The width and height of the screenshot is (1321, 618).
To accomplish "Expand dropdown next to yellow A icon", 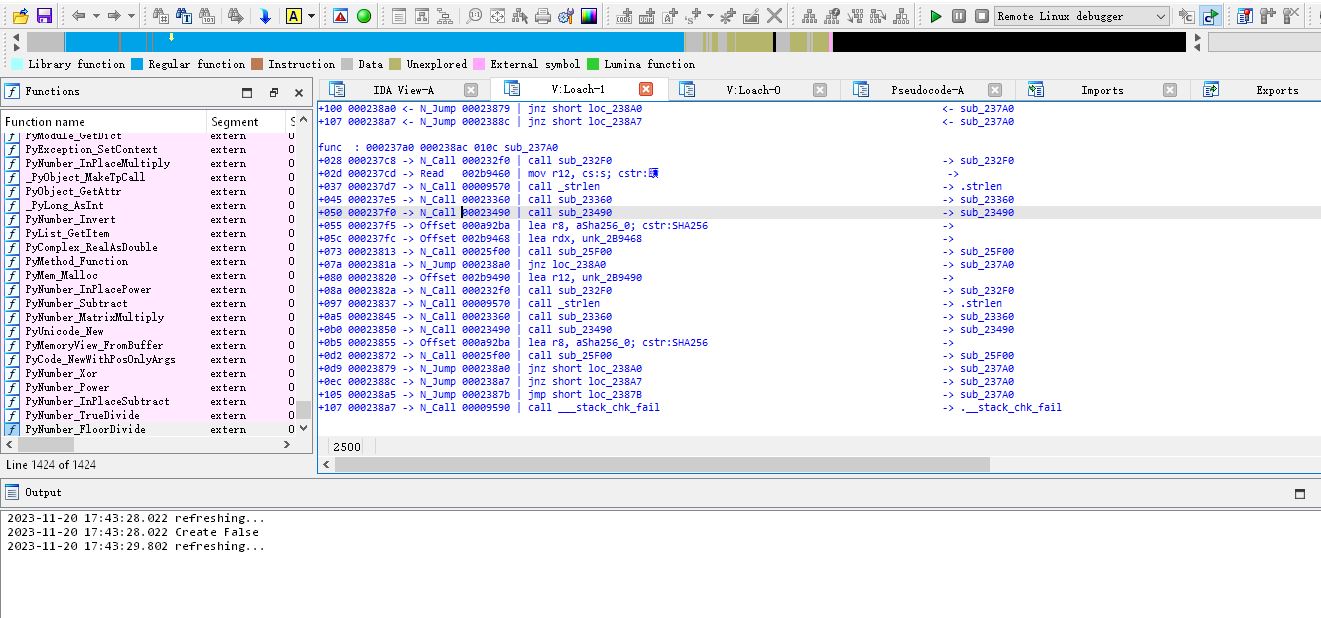I will (311, 16).
